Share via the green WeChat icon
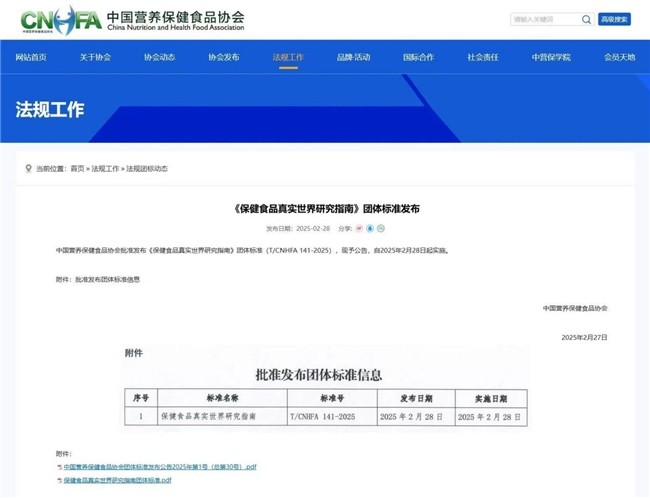 [x=381, y=228]
